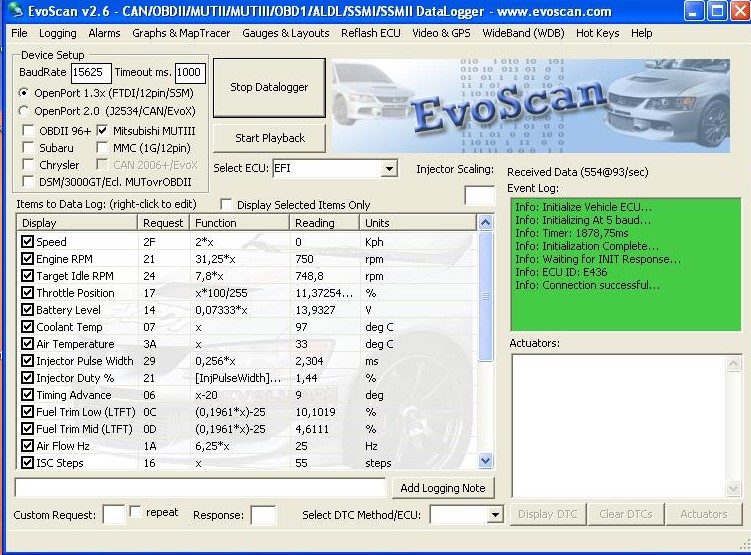Uncheck the Engine RPM log item
Image resolution: width=751 pixels, height=555 pixels.
pos(27,259)
